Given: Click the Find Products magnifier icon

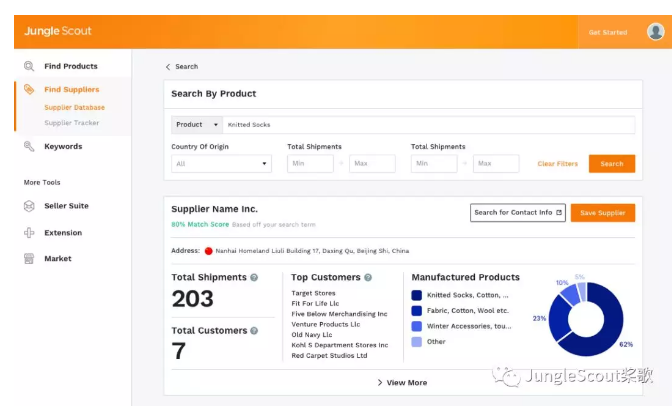Looking at the screenshot, I should pos(29,66).
